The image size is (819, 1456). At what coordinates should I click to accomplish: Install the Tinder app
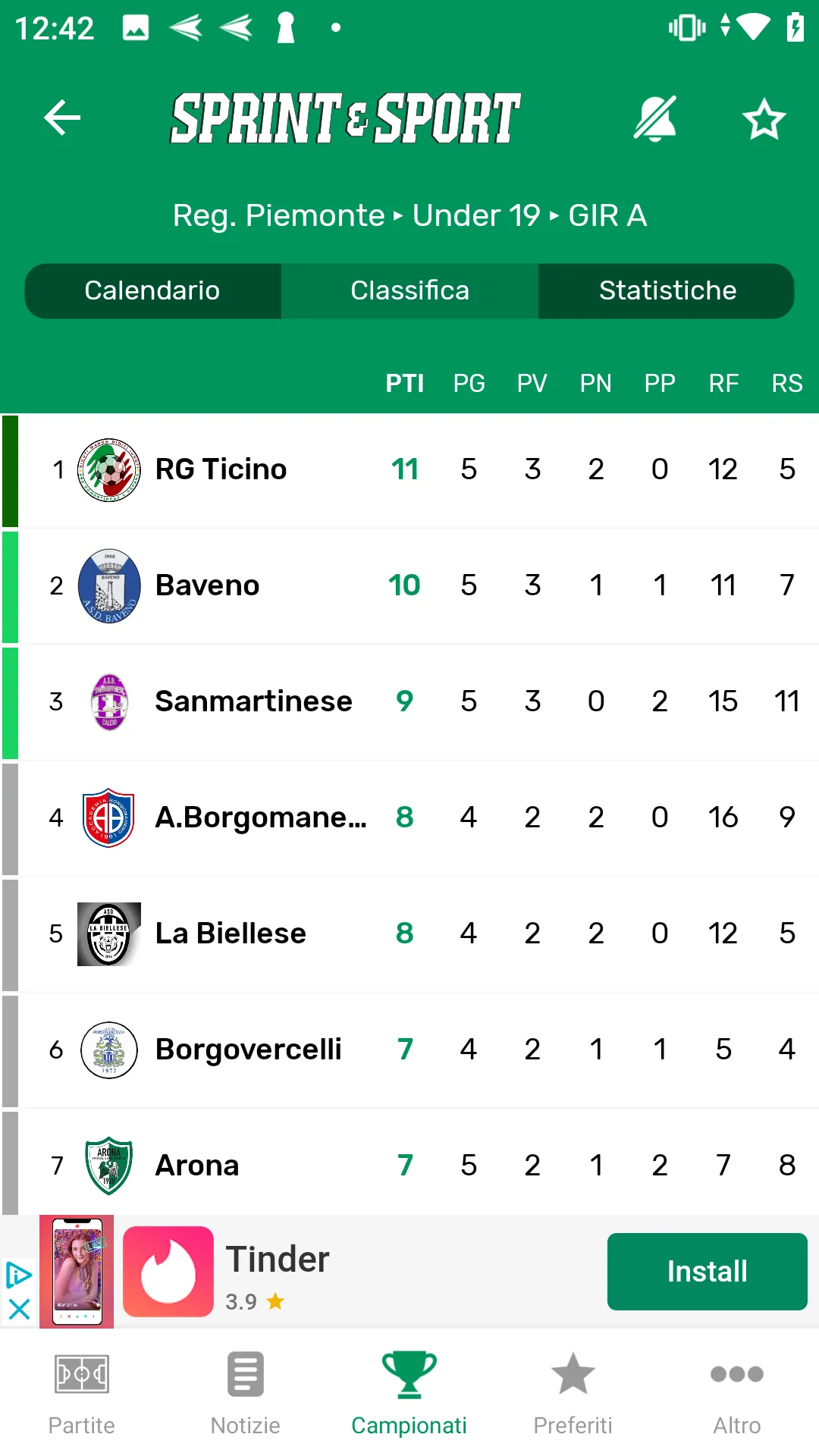(x=708, y=1272)
